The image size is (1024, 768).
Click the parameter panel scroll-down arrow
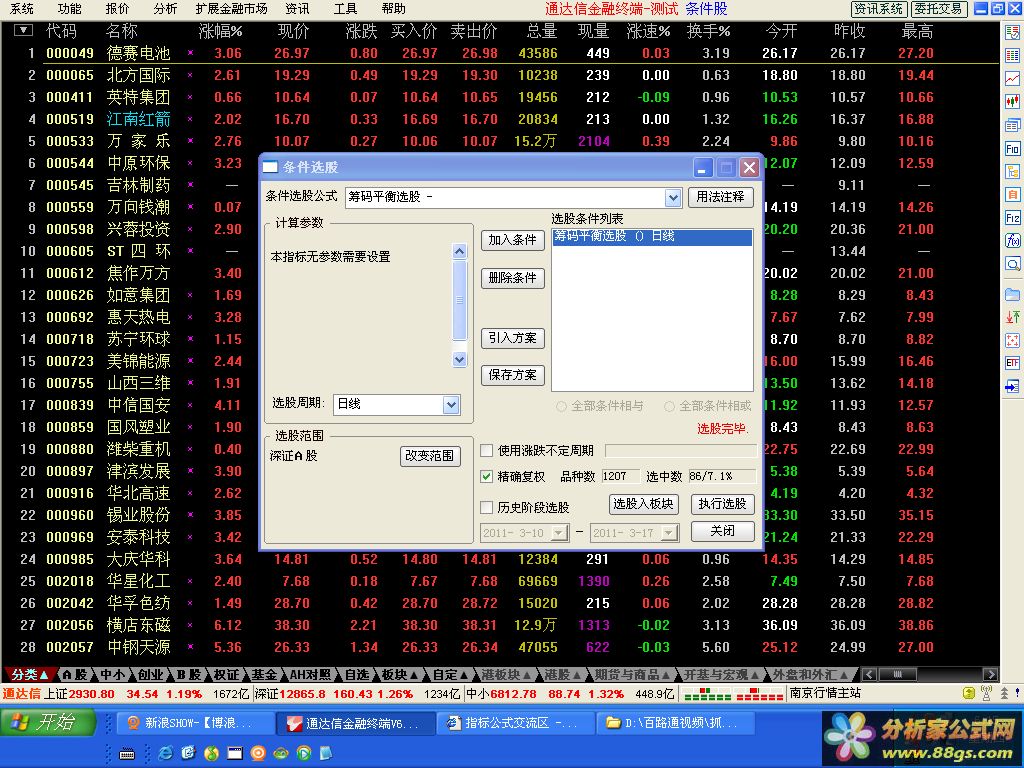[x=459, y=360]
